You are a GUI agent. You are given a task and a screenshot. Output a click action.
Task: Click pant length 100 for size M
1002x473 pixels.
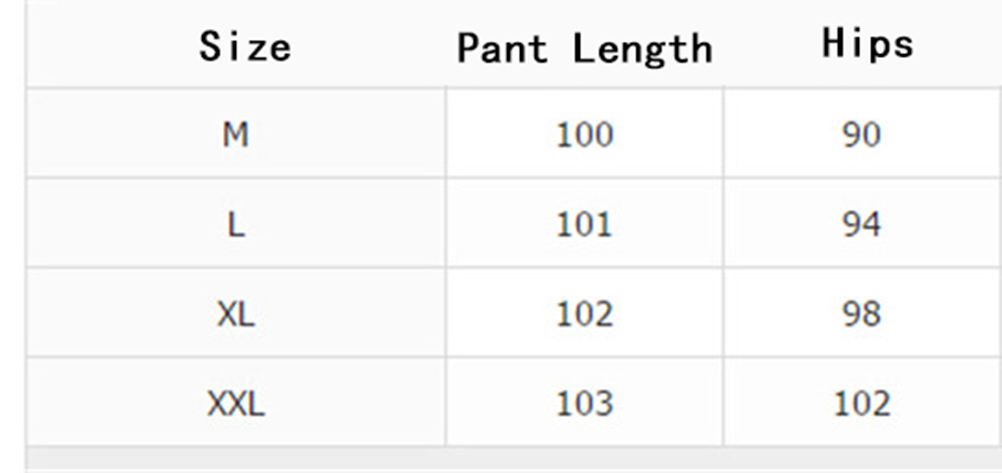[584, 134]
